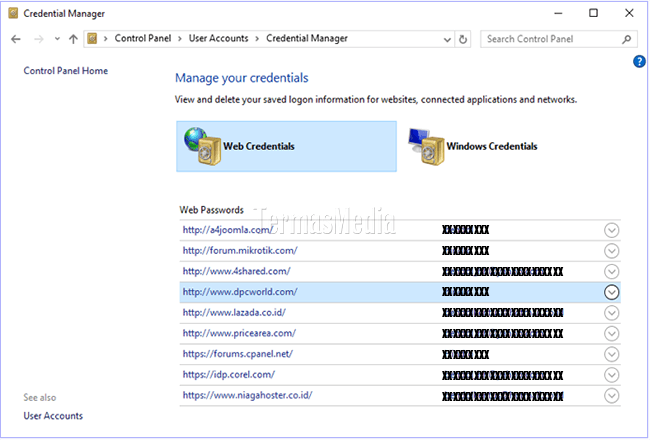Expand the idp.corel.com credential entry
The width and height of the screenshot is (650, 440).
pyautogui.click(x=611, y=375)
